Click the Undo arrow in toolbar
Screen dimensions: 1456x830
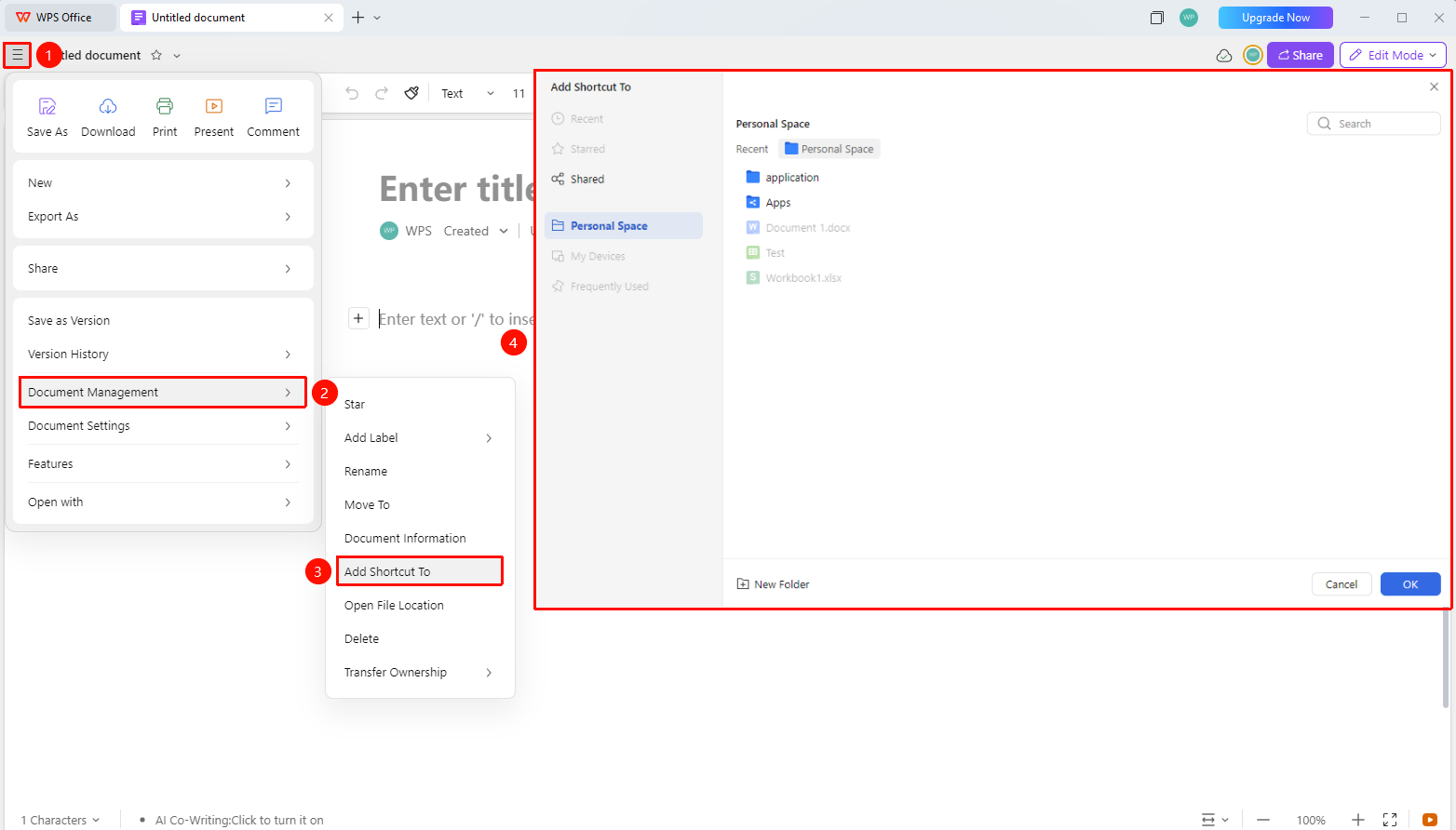352,93
